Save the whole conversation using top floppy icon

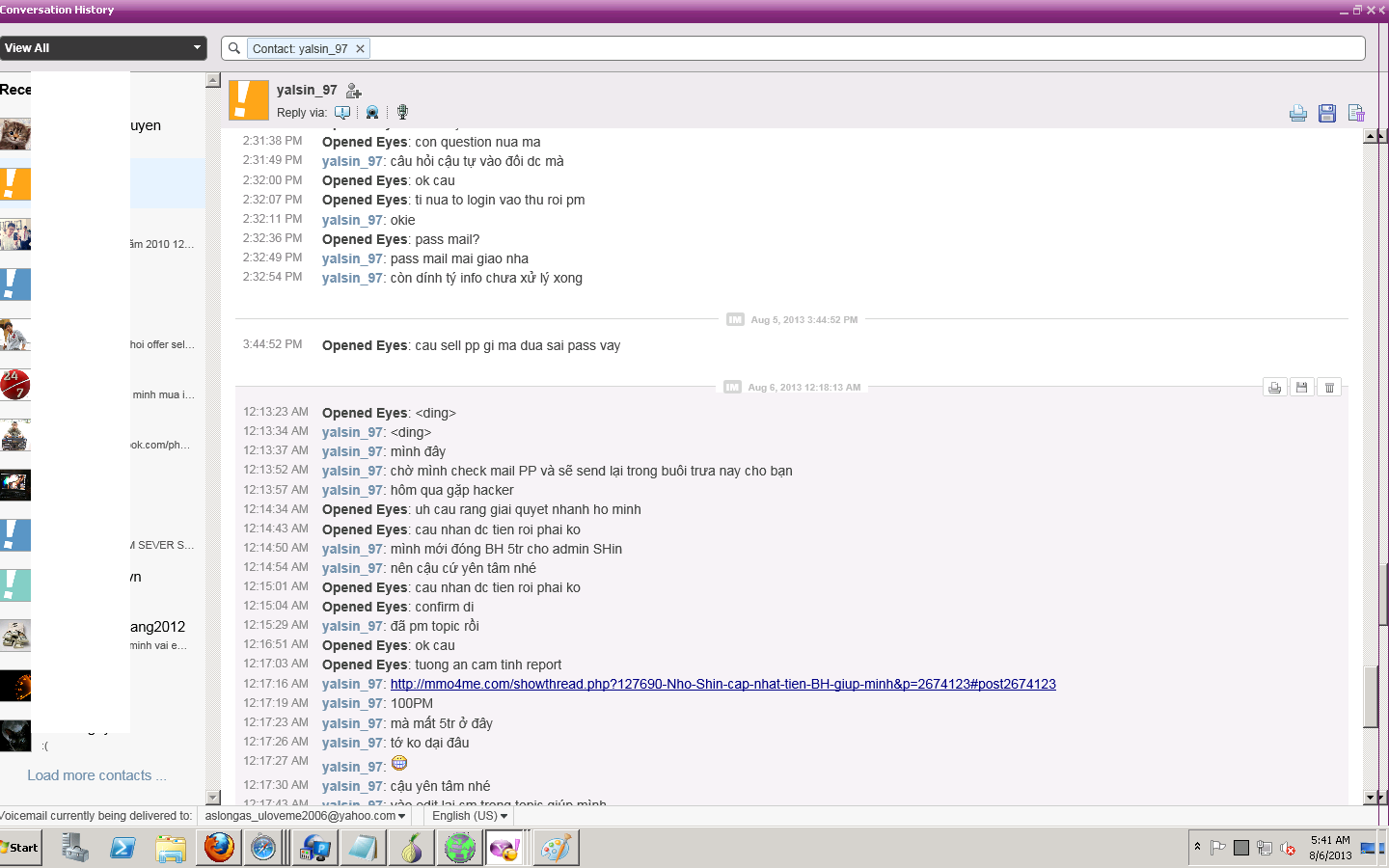[x=1327, y=114]
